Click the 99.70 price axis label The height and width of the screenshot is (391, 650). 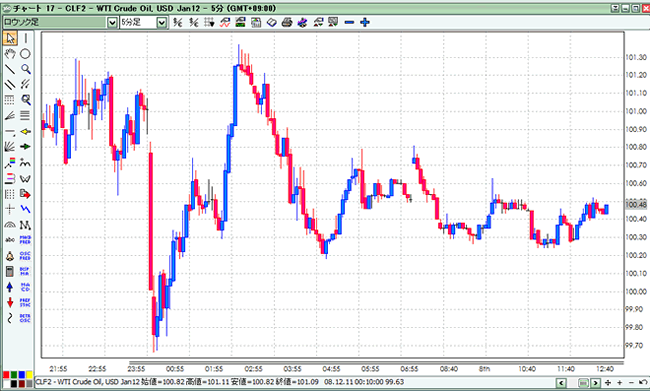635,345
